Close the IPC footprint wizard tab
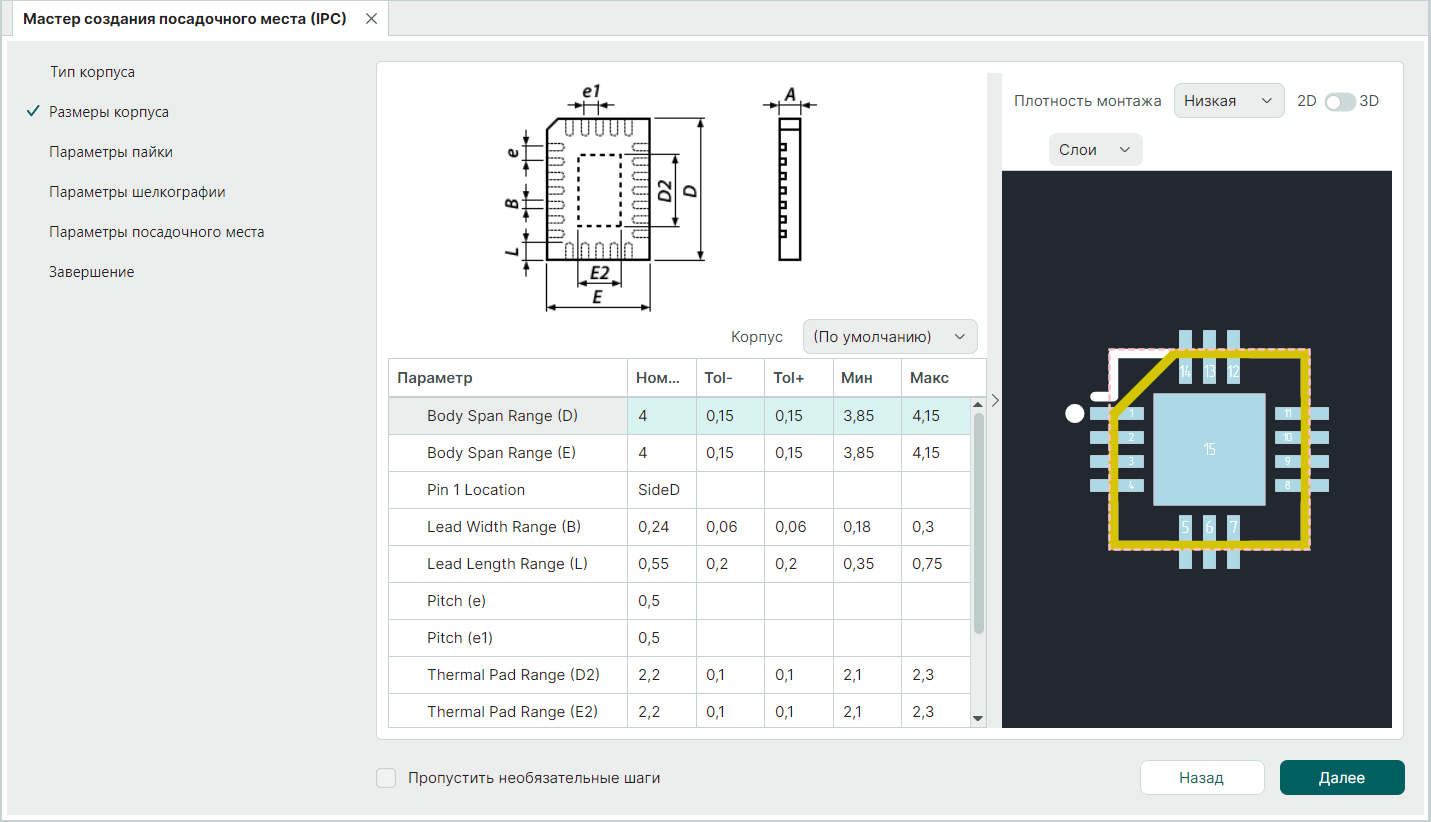1431x822 pixels. click(371, 19)
